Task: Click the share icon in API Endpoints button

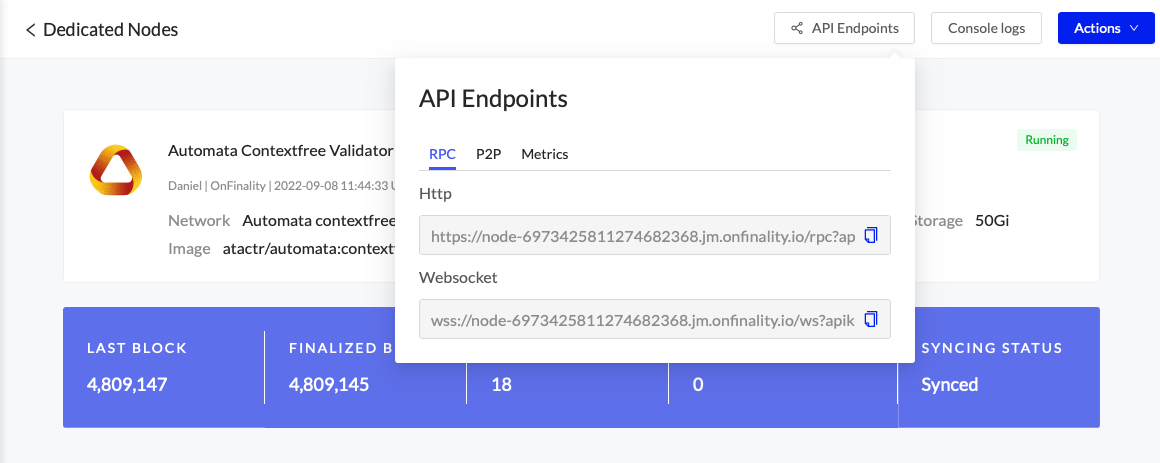Action: [797, 28]
